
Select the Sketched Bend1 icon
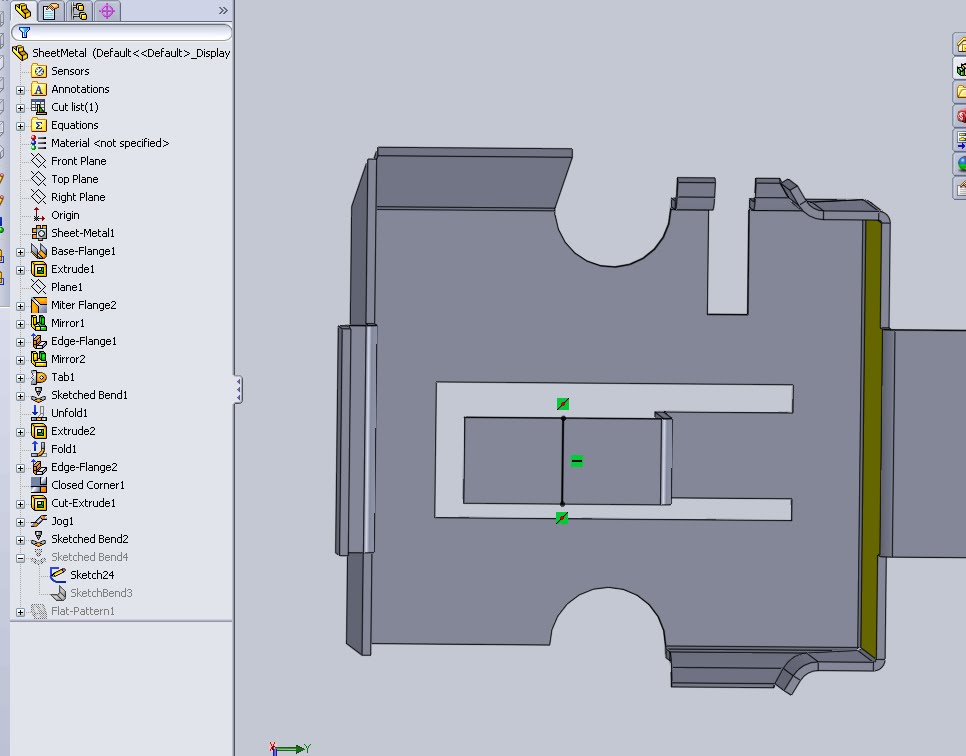point(39,395)
